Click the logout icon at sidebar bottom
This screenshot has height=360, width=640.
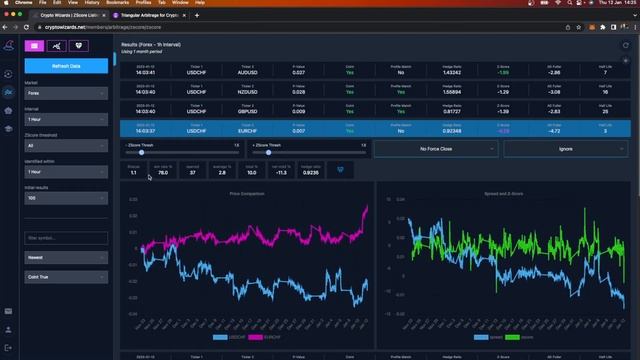[x=8, y=348]
